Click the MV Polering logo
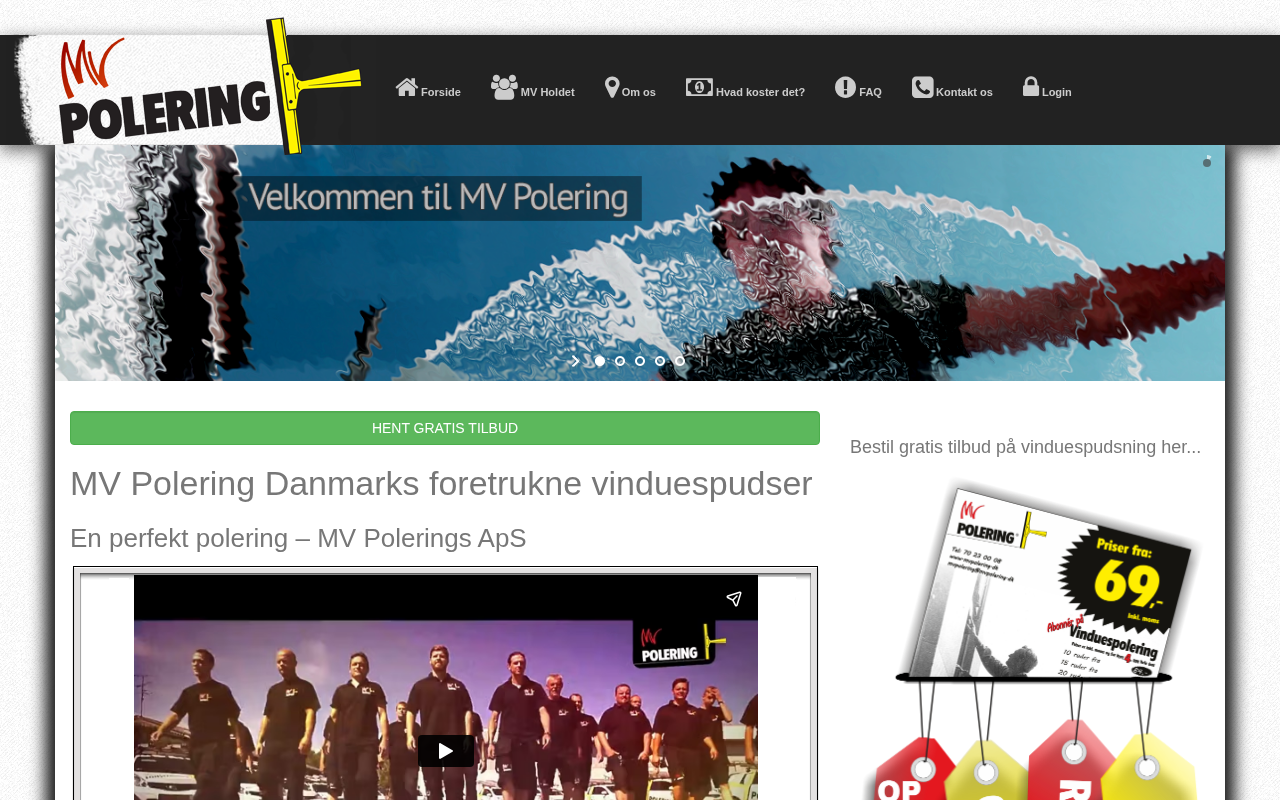The image size is (1280, 800). [188, 87]
